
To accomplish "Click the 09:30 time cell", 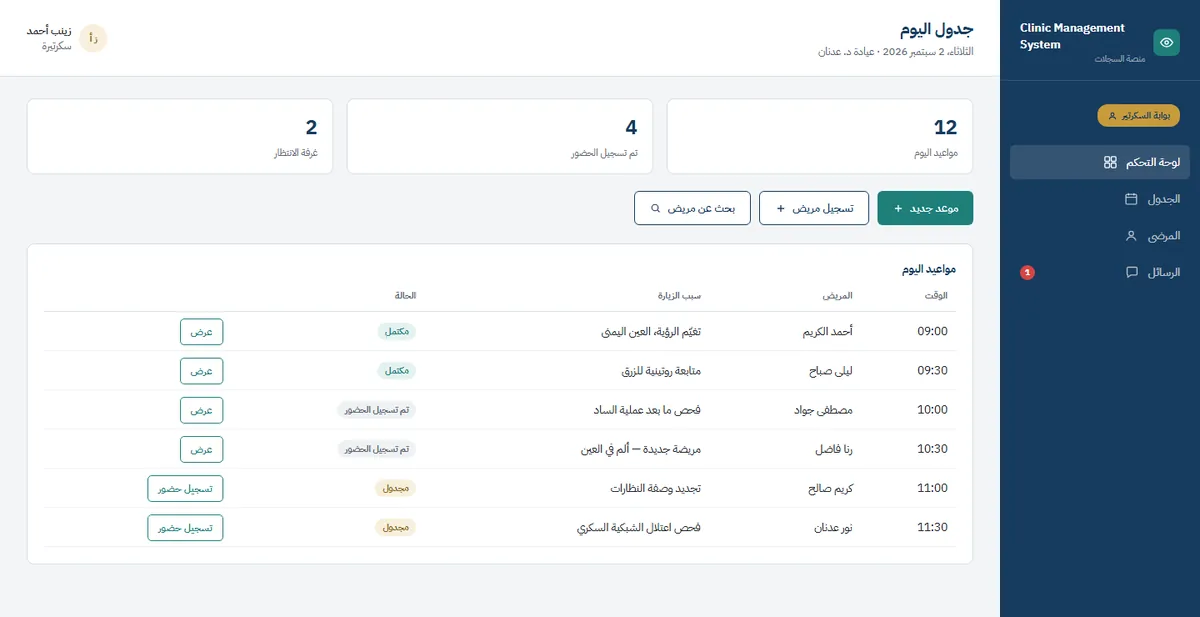I will click(x=932, y=371).
